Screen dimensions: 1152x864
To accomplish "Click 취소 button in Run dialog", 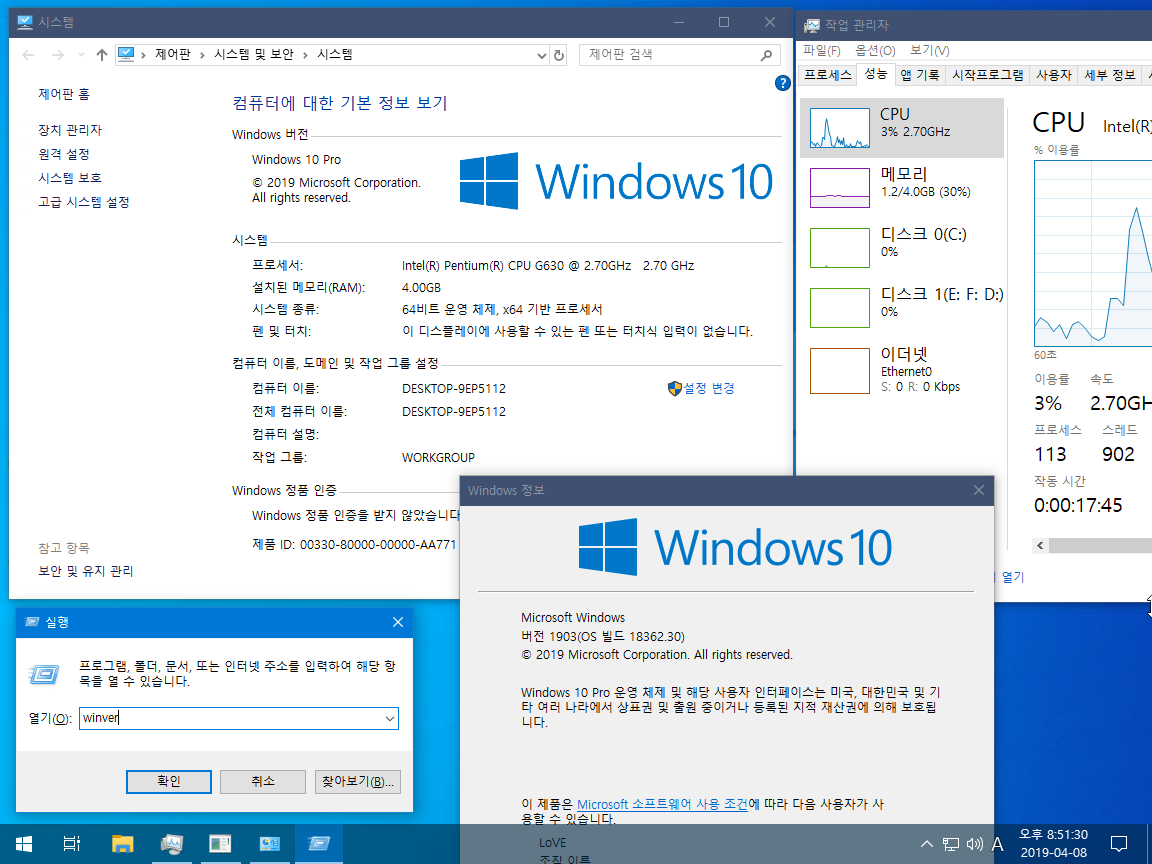I will [x=263, y=782].
